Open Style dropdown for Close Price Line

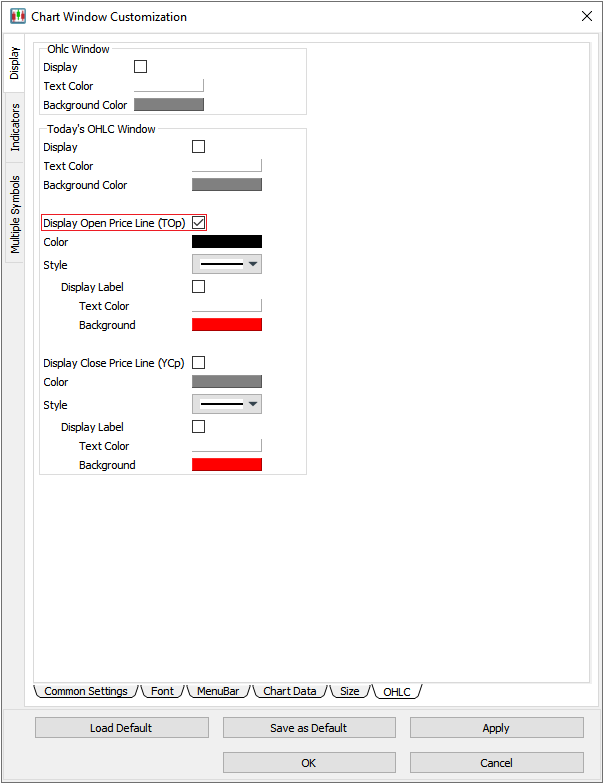tap(226, 405)
